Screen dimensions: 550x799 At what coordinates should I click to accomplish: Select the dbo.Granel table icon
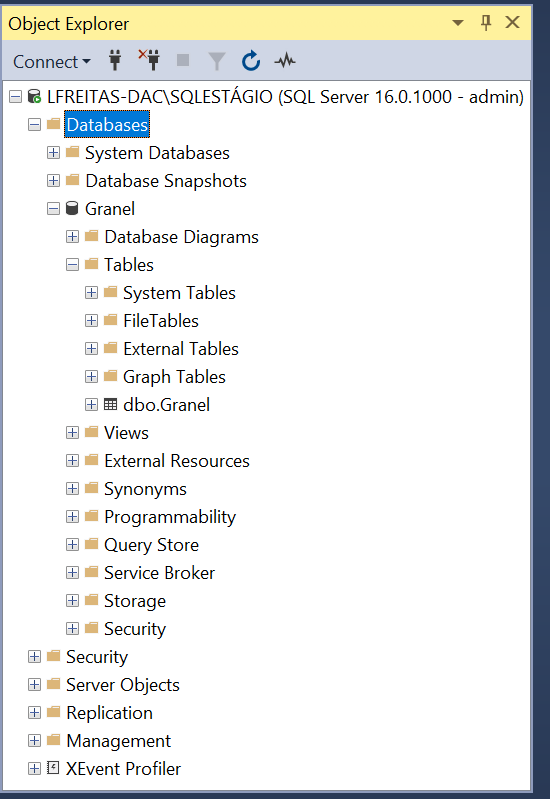(x=111, y=405)
